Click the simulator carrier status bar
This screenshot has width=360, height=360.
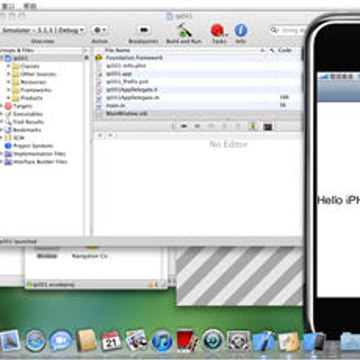(339, 76)
